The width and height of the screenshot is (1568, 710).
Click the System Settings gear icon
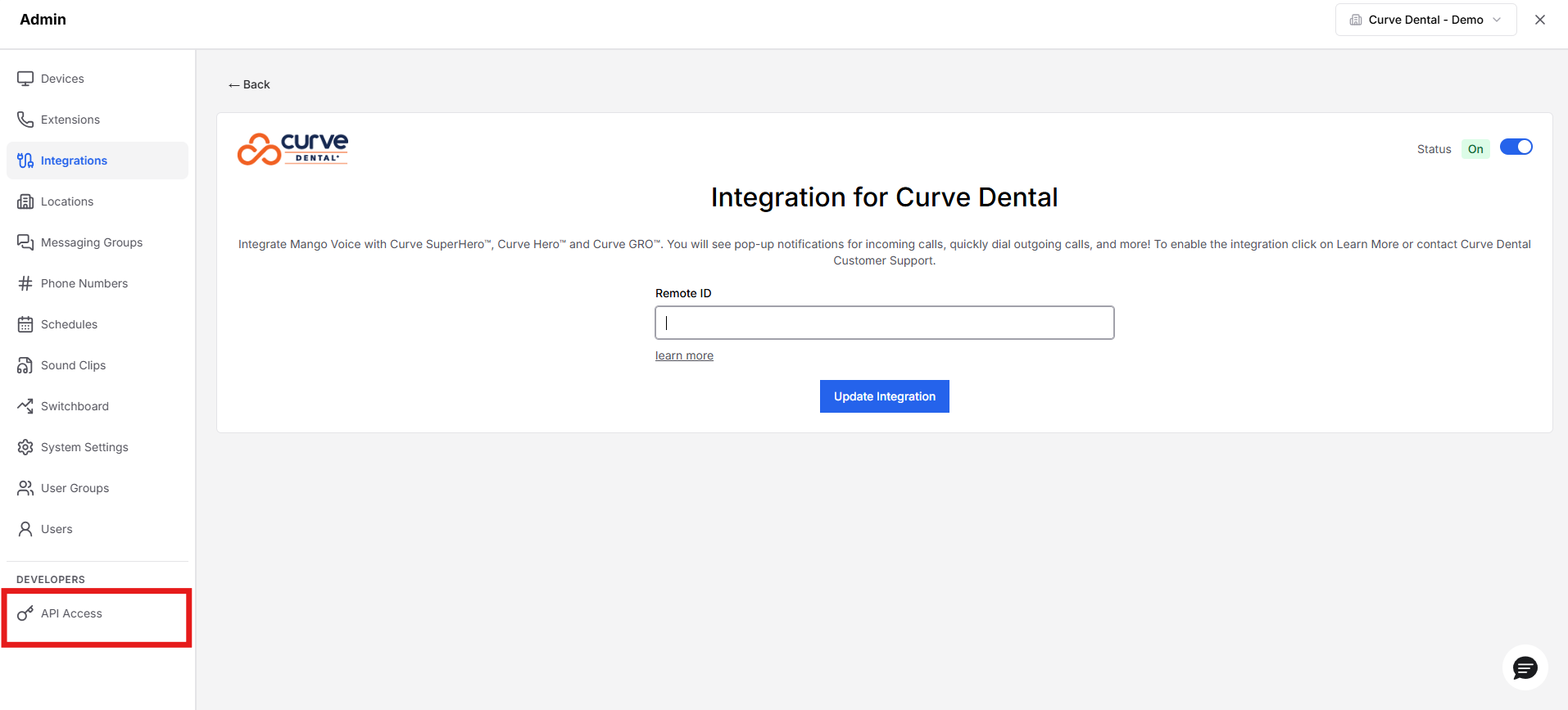point(25,447)
